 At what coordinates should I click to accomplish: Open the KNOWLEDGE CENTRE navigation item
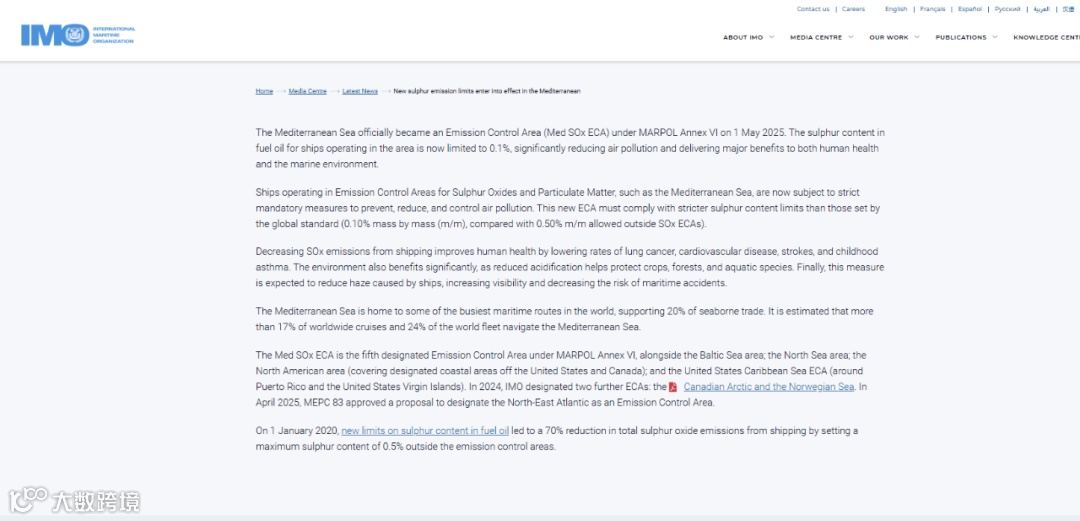point(1046,37)
